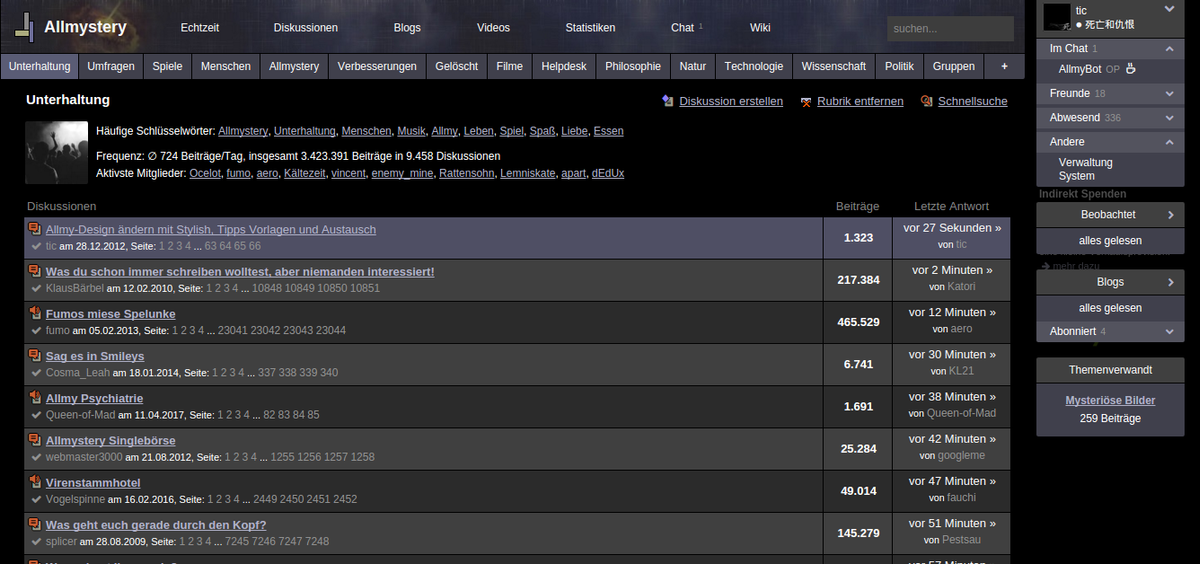Click the checkmark icon in Cosma_Leah row
This screenshot has height=564, width=1200.
click(x=36, y=372)
